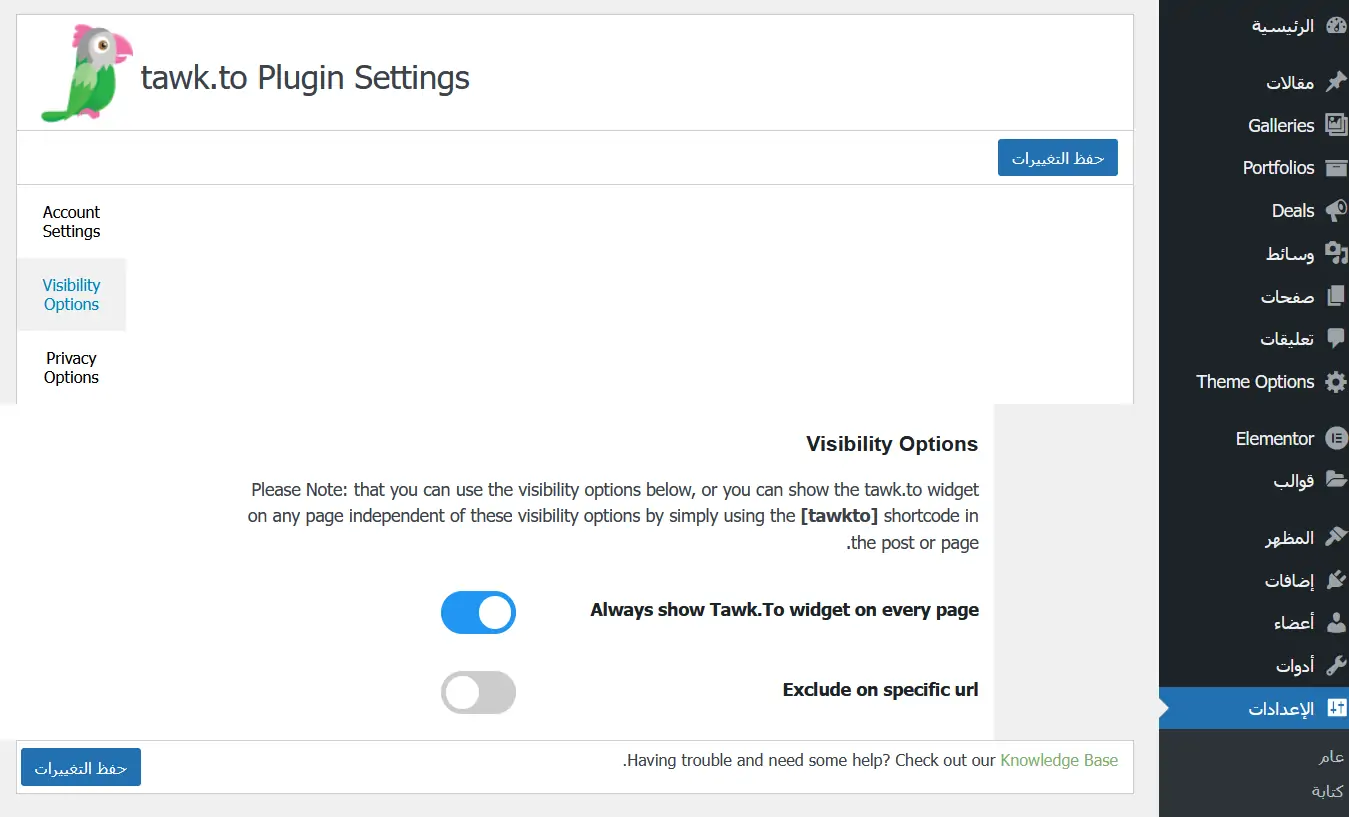The width and height of the screenshot is (1349, 817).
Task: Switch to the Privacy Options tab
Action: pyautogui.click(x=71, y=368)
